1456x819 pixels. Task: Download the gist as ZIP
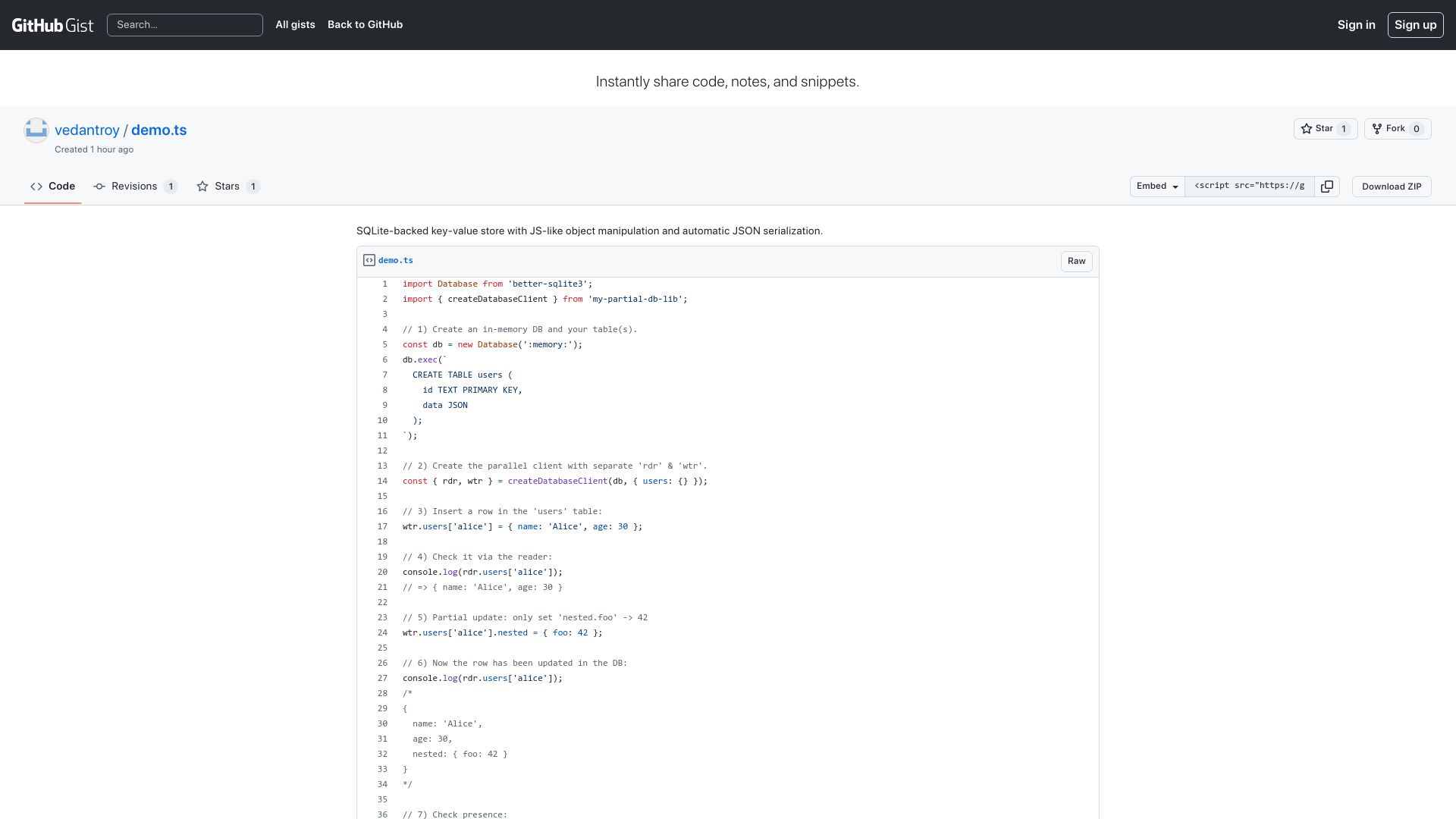(1391, 187)
